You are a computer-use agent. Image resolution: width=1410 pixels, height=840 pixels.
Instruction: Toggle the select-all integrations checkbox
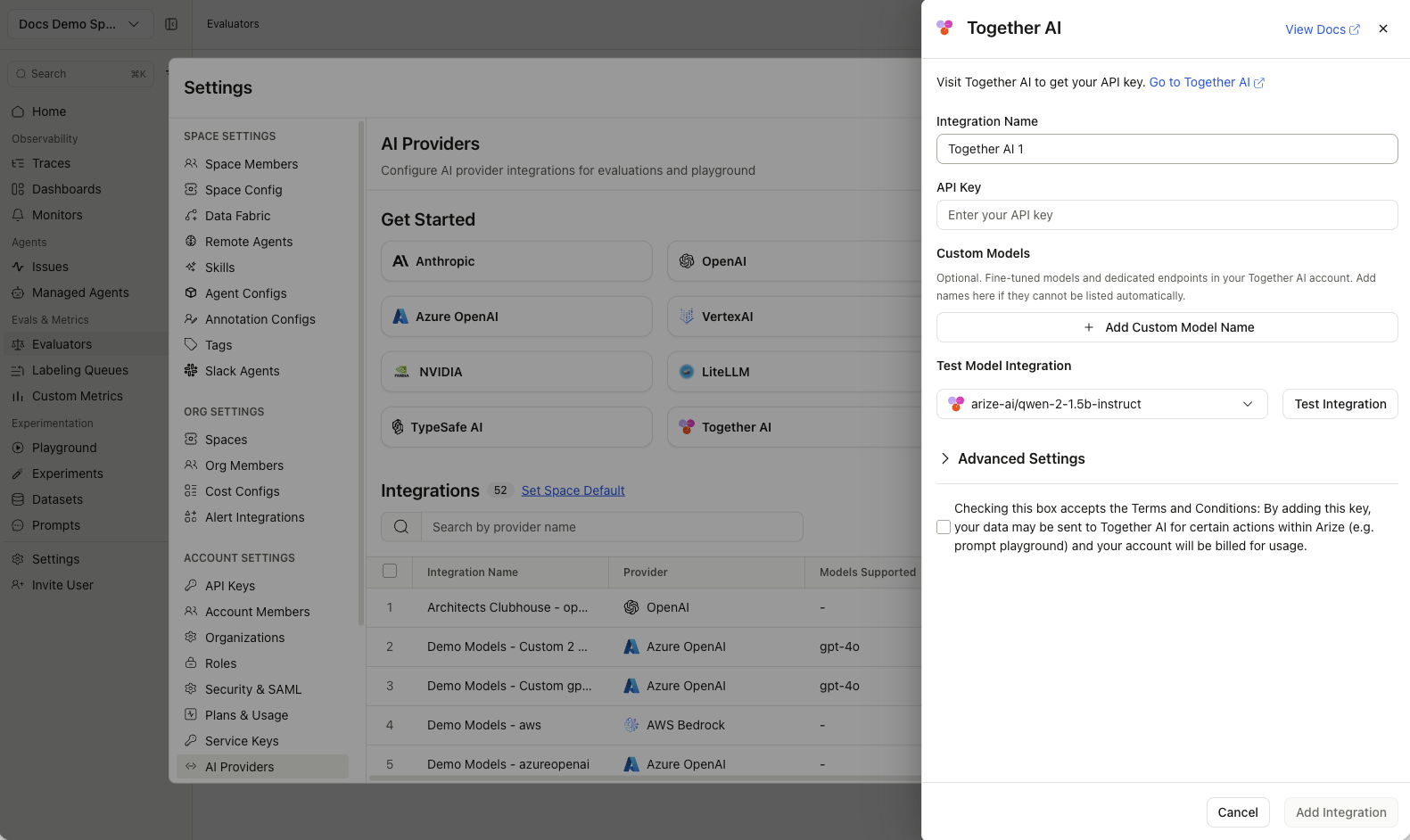coord(390,572)
